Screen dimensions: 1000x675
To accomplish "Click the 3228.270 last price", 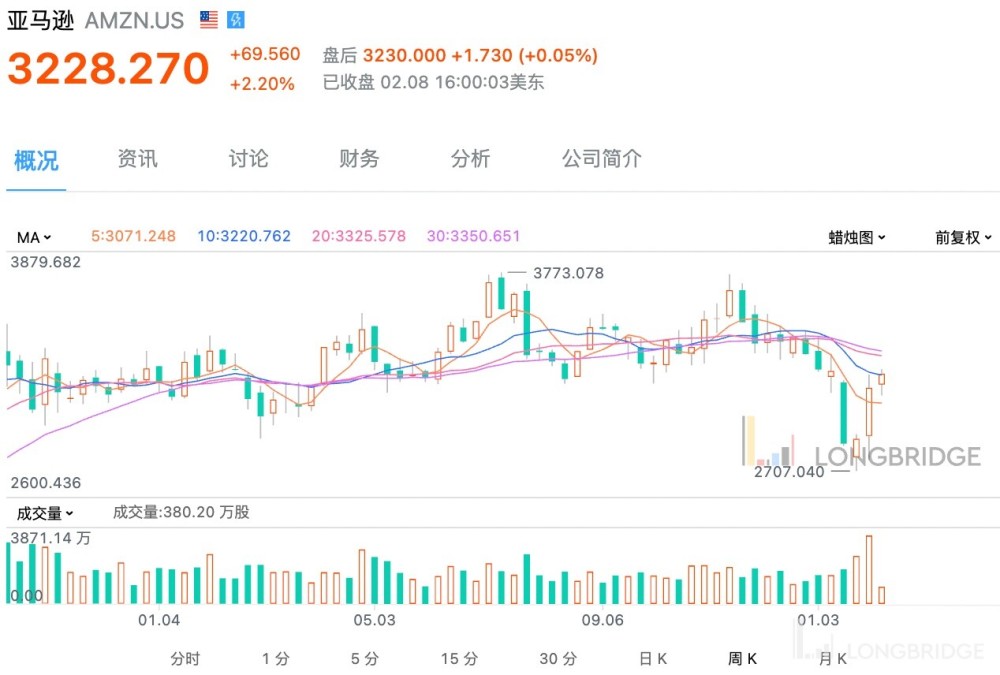I will pos(108,68).
